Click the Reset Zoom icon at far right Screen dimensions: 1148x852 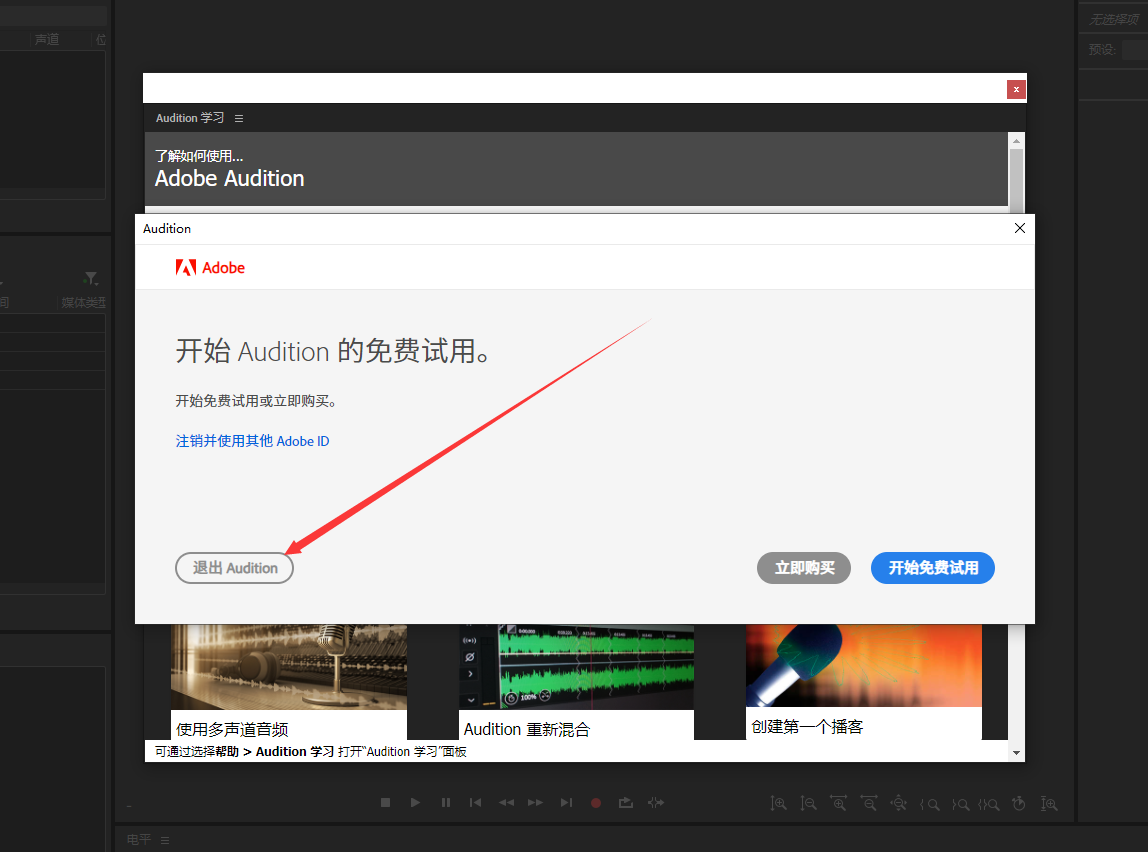tap(1050, 803)
